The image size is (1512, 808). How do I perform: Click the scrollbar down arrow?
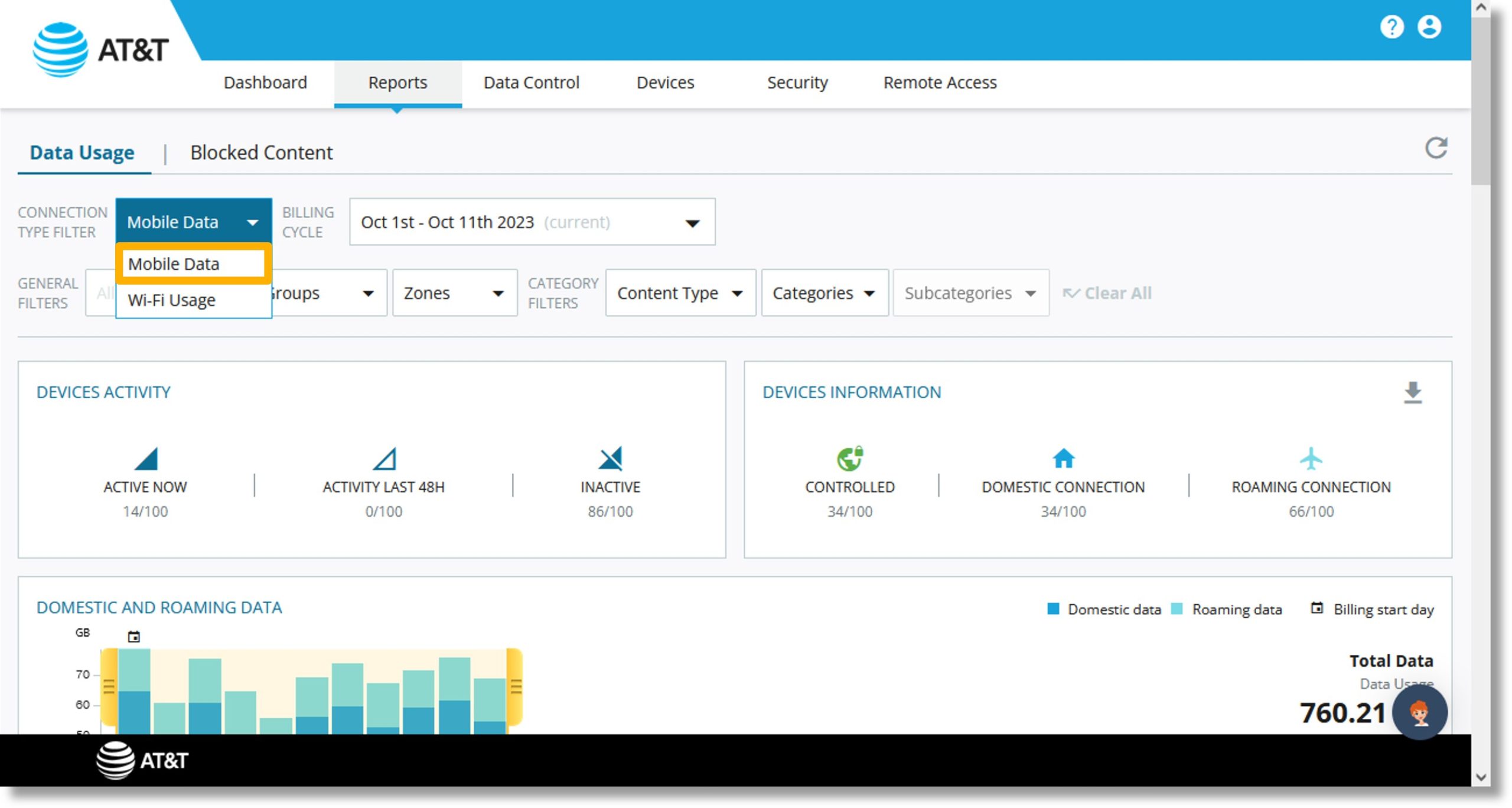pyautogui.click(x=1480, y=778)
